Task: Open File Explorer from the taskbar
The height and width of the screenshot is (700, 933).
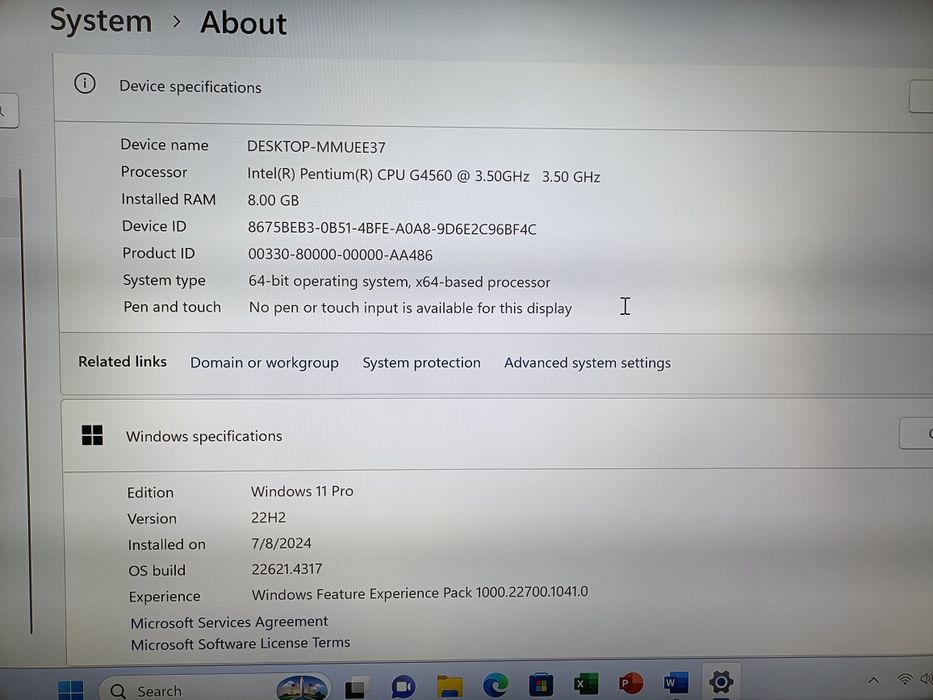Action: (x=449, y=686)
